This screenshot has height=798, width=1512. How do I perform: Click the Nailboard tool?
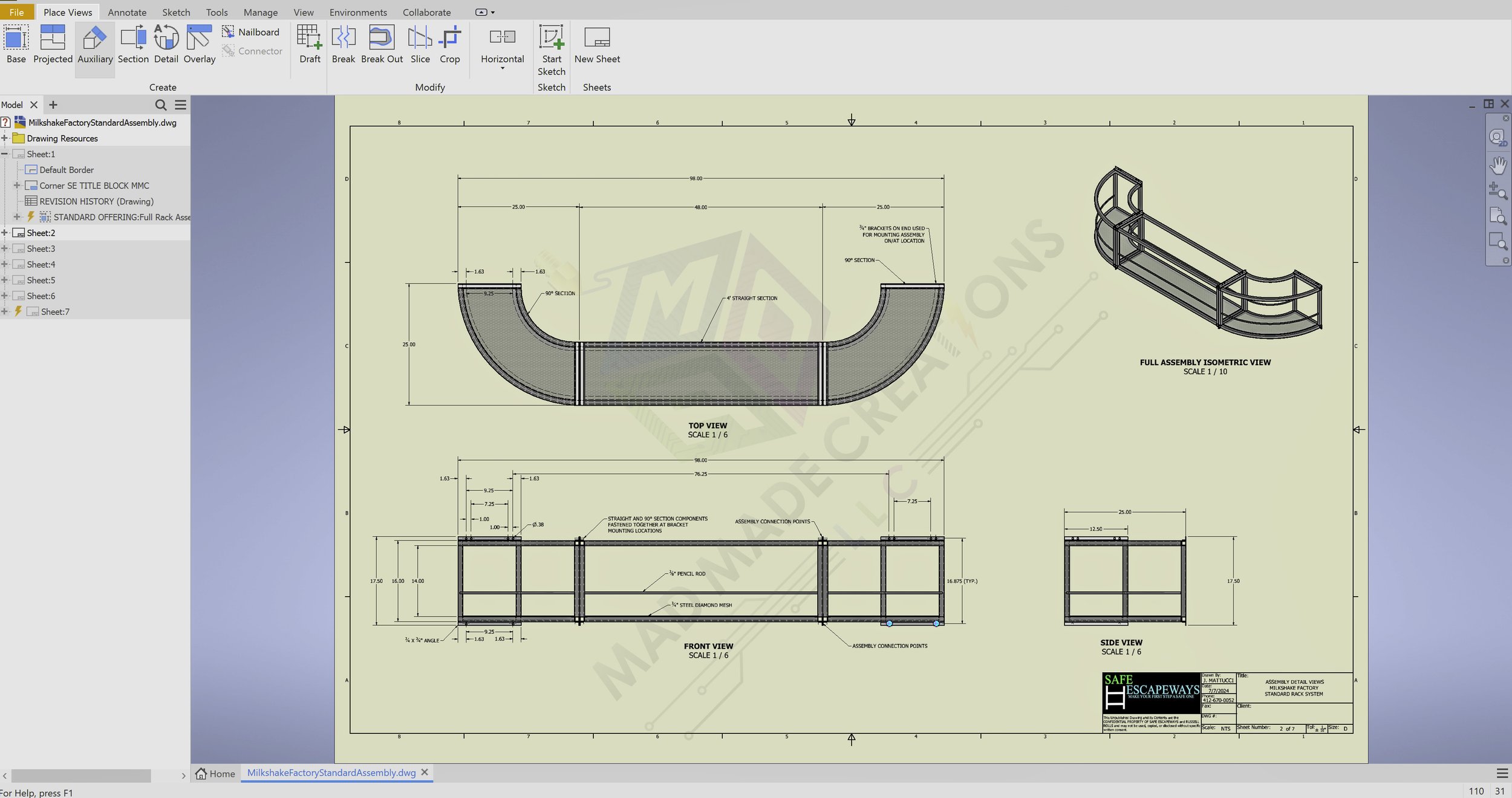[x=251, y=32]
